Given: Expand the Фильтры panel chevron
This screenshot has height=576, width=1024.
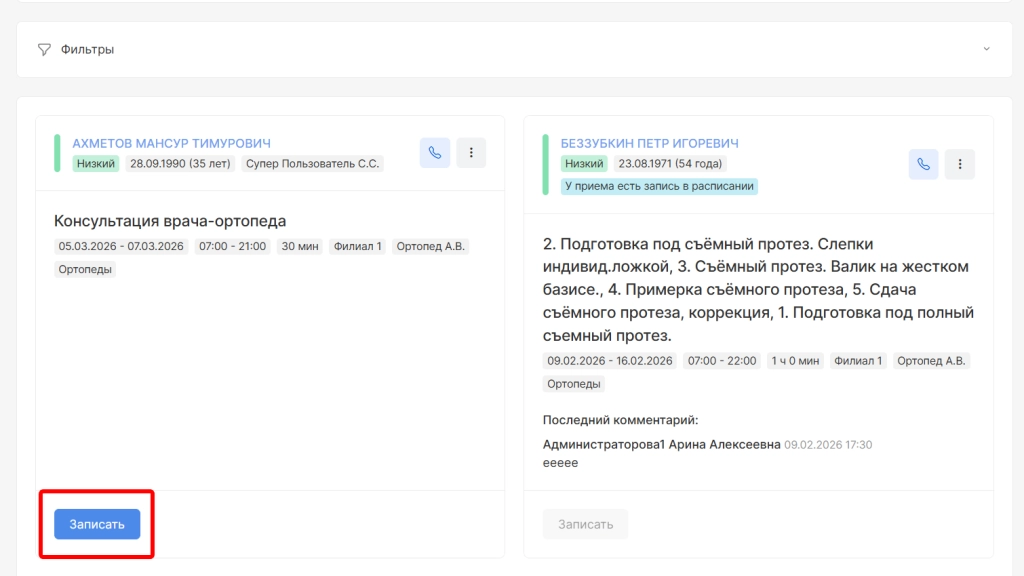Looking at the screenshot, I should tap(986, 49).
